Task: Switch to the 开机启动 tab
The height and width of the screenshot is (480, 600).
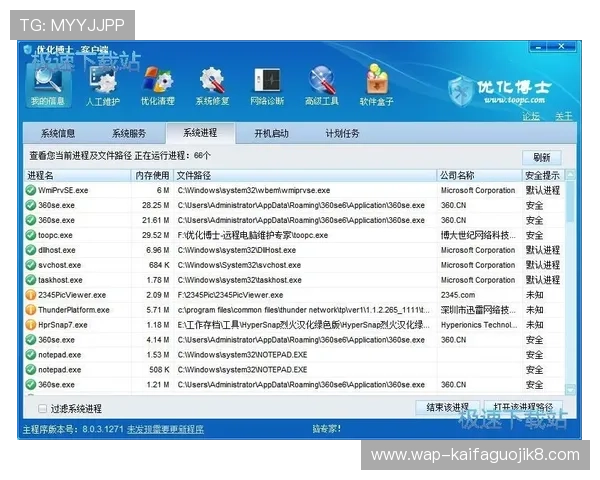Action: pyautogui.click(x=271, y=133)
